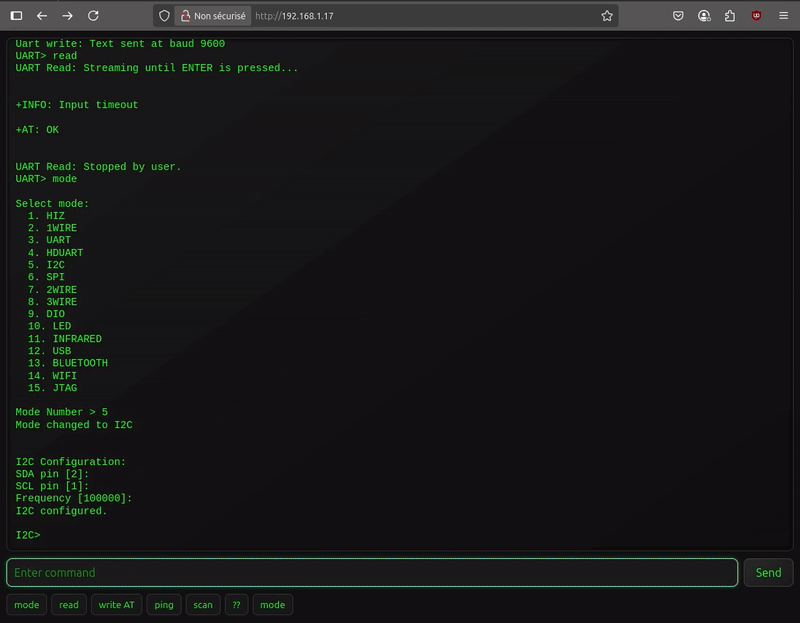Open the extensions puzzle icon
800x623 pixels.
click(x=730, y=16)
